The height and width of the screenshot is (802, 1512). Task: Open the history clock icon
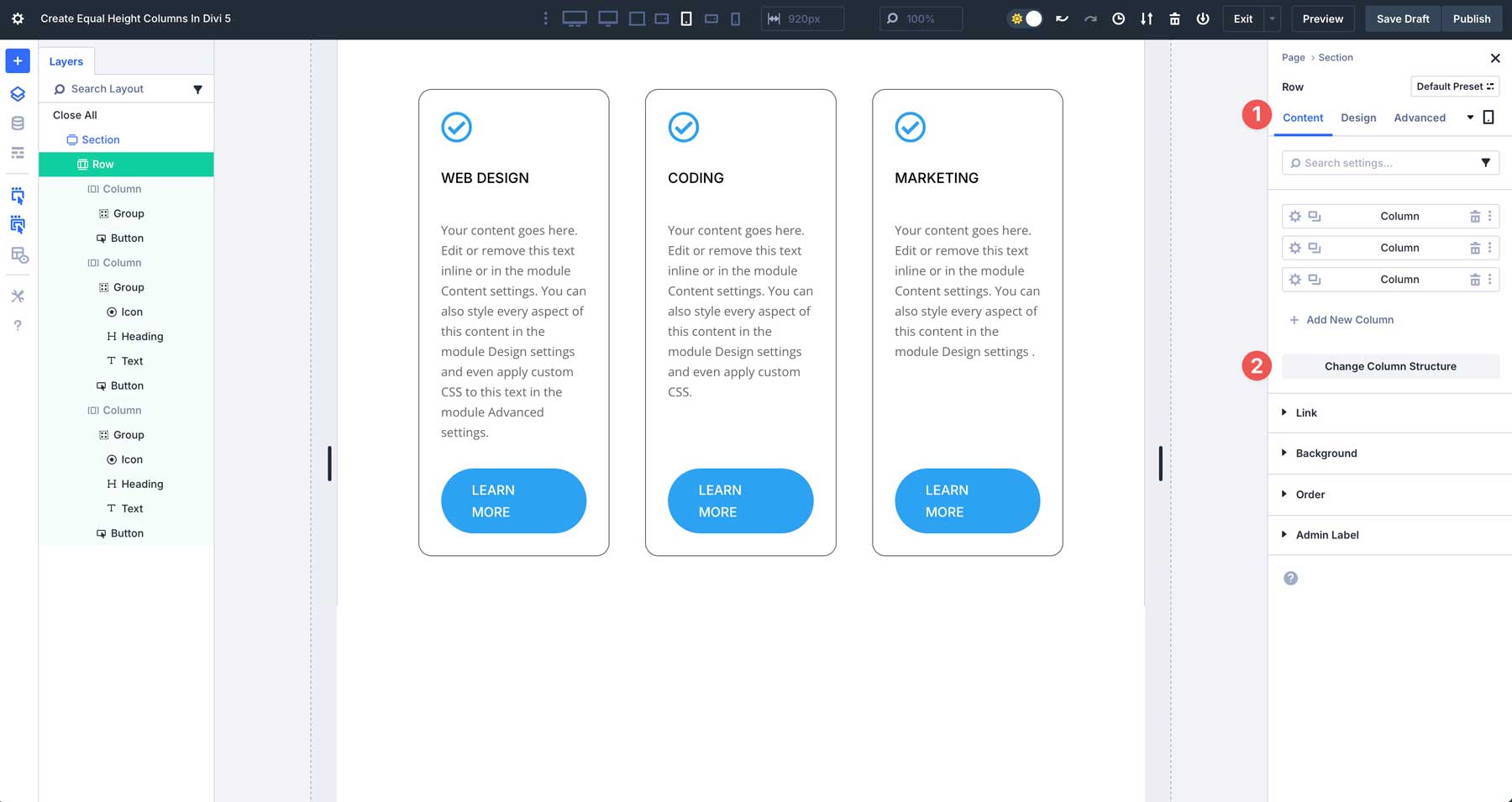1118,18
